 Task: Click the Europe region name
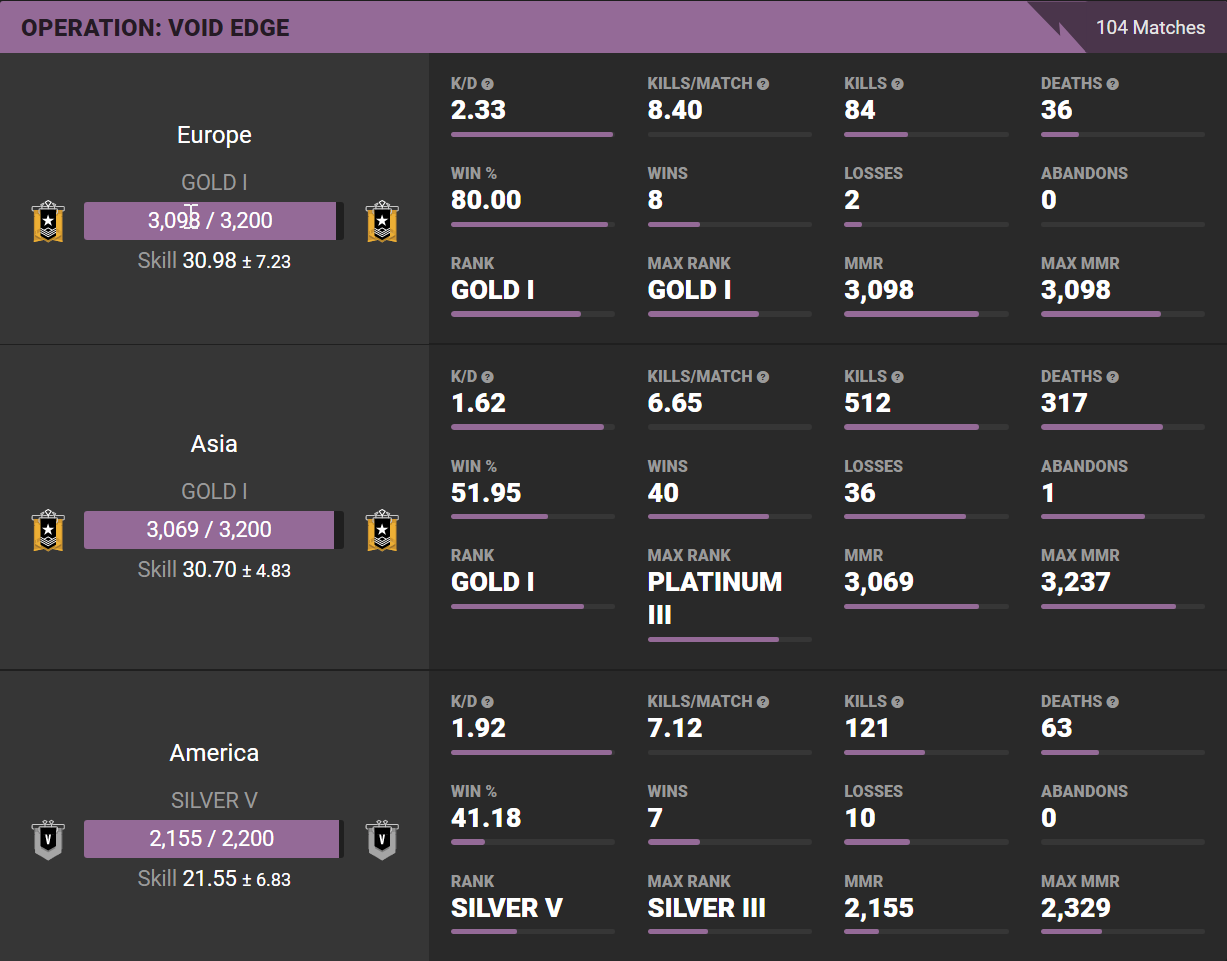214,135
